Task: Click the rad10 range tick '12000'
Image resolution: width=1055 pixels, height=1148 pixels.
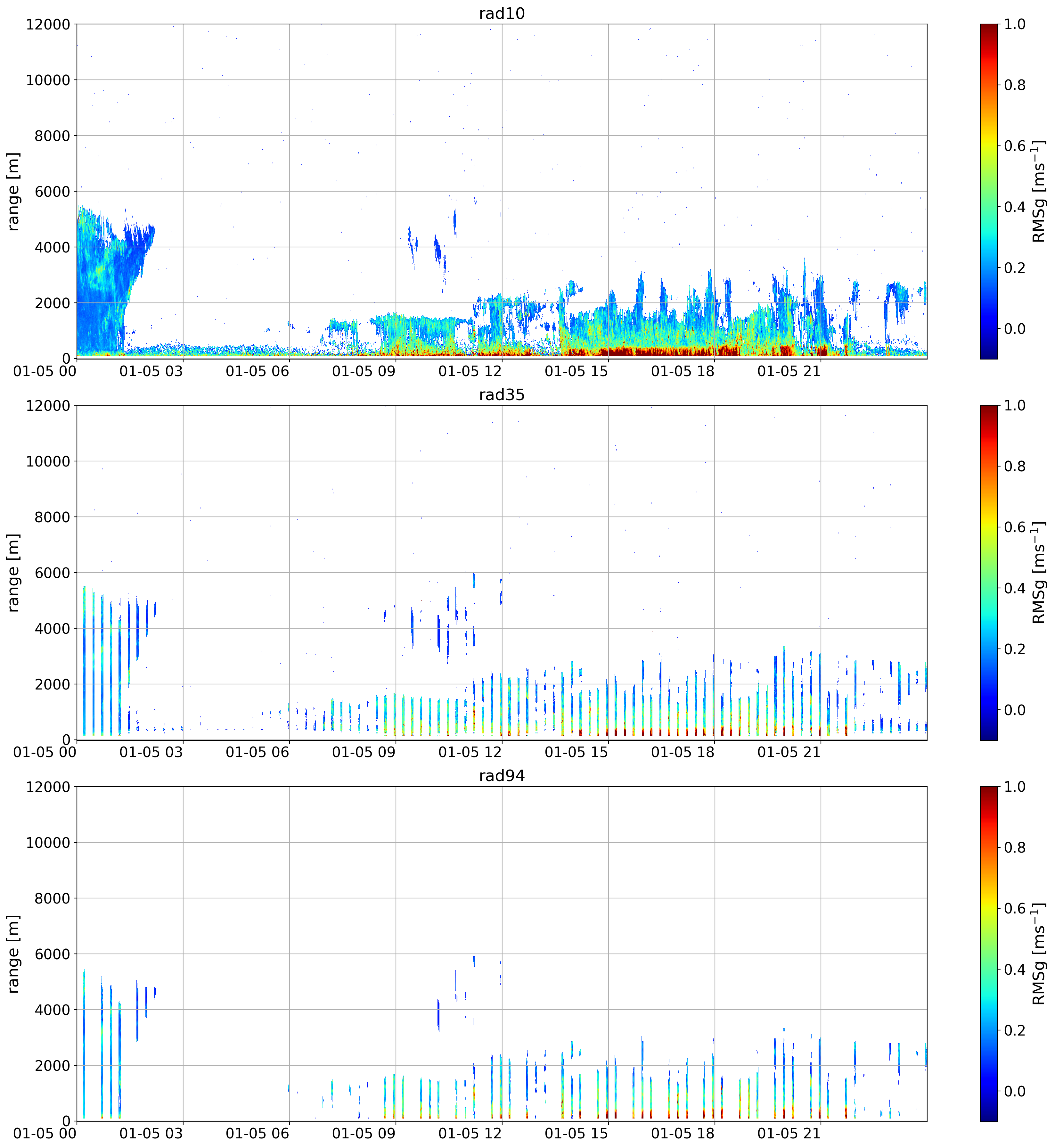Action: 48,25
